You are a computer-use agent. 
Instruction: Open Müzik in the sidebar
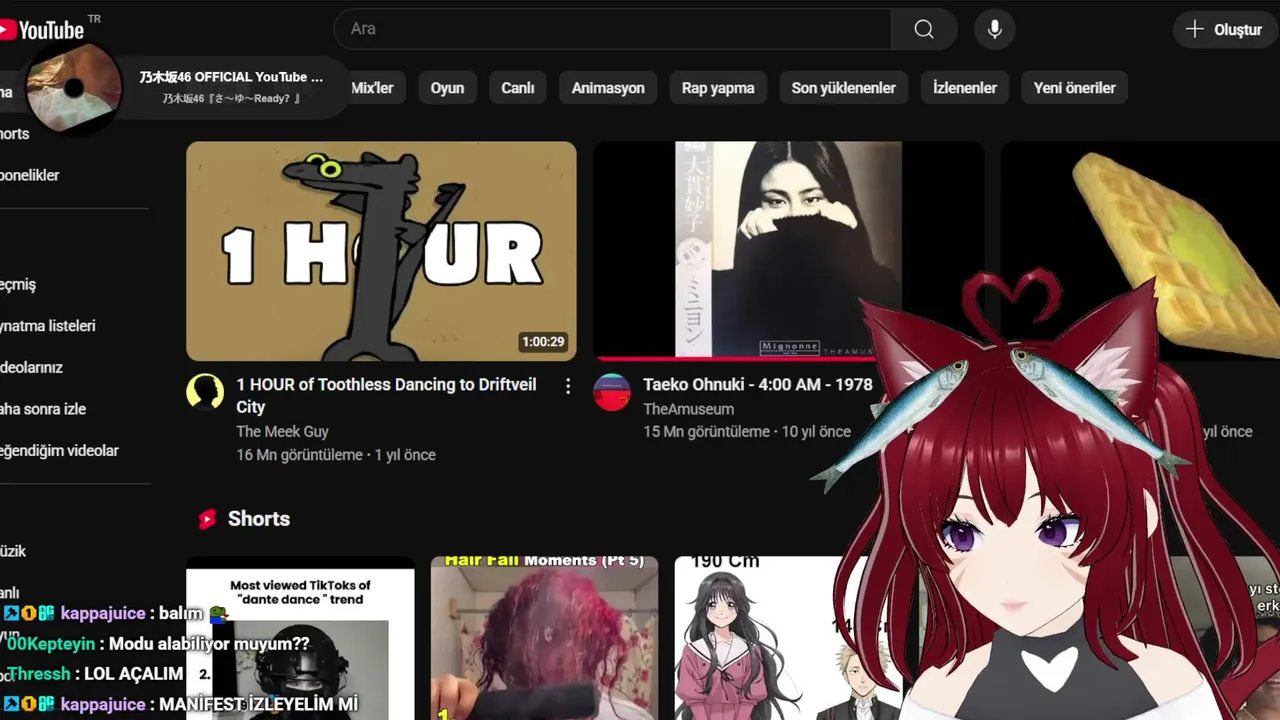(13, 551)
